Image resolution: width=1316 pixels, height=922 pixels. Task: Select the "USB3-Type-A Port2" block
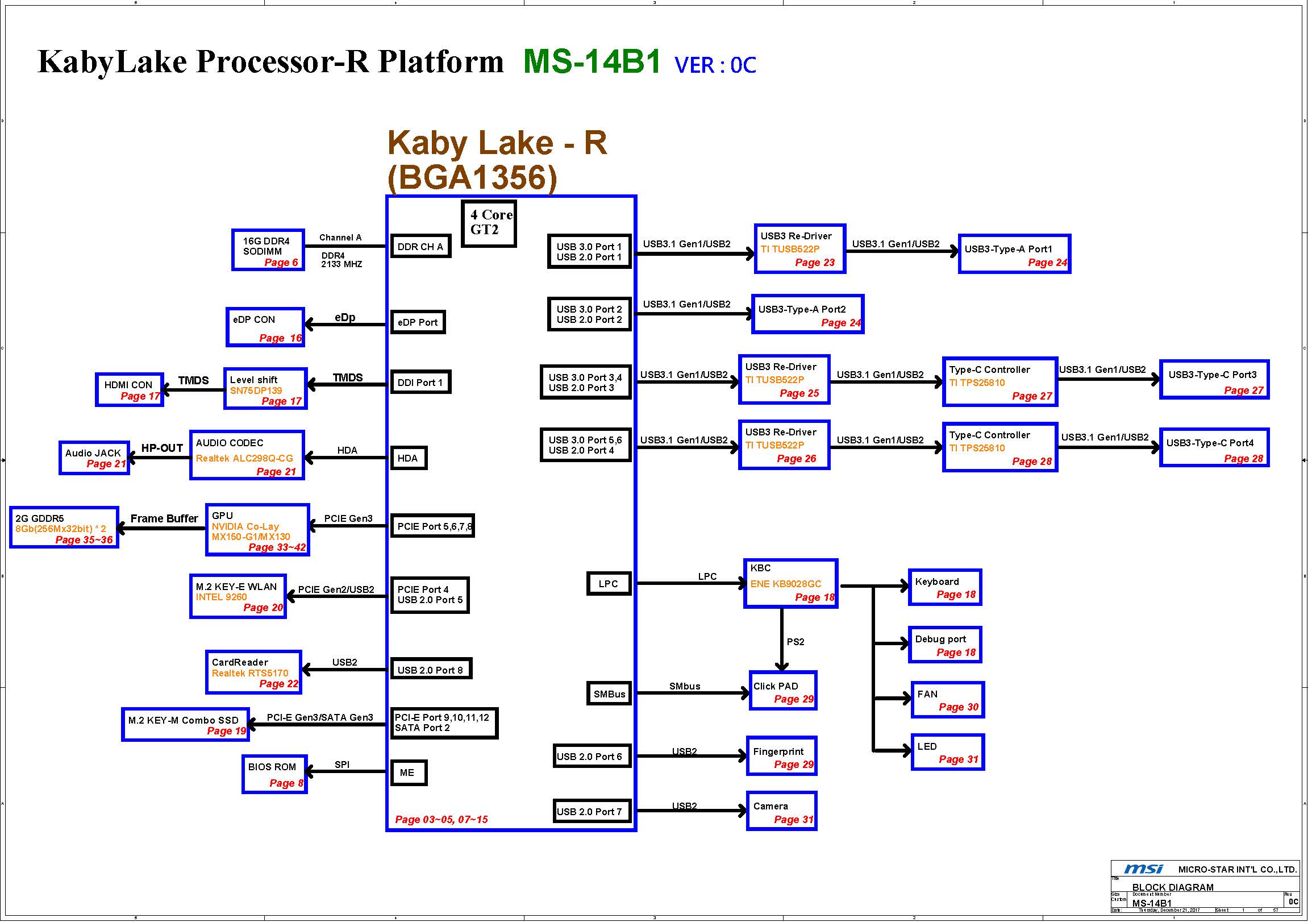click(807, 314)
